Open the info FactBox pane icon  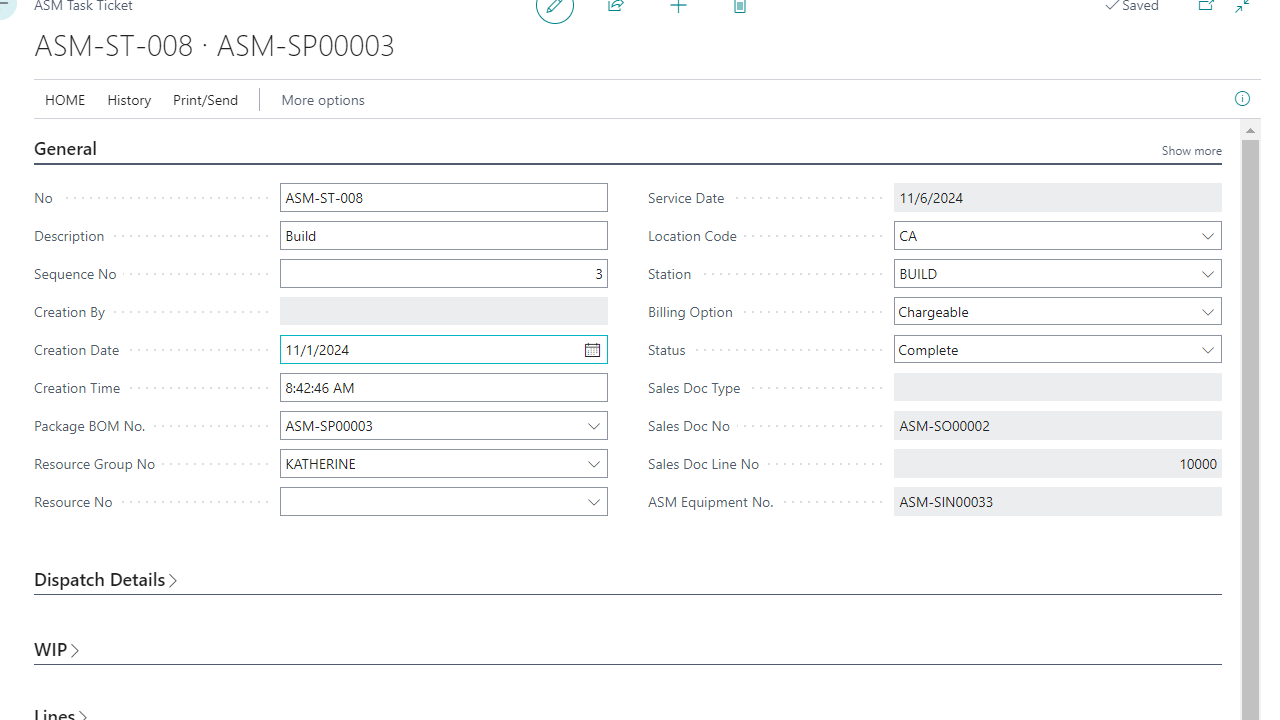[x=1242, y=98]
